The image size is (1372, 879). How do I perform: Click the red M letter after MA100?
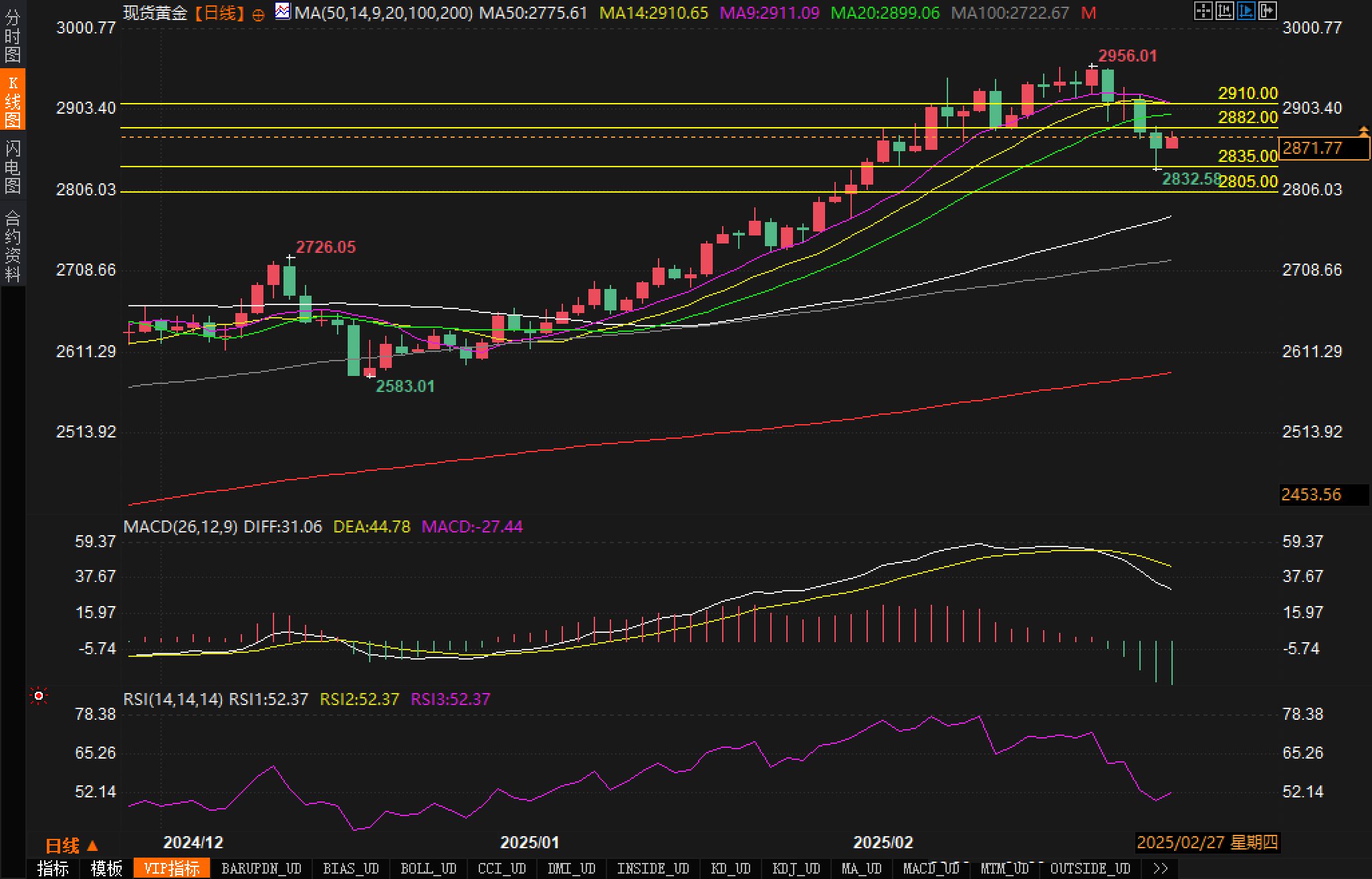(1089, 13)
